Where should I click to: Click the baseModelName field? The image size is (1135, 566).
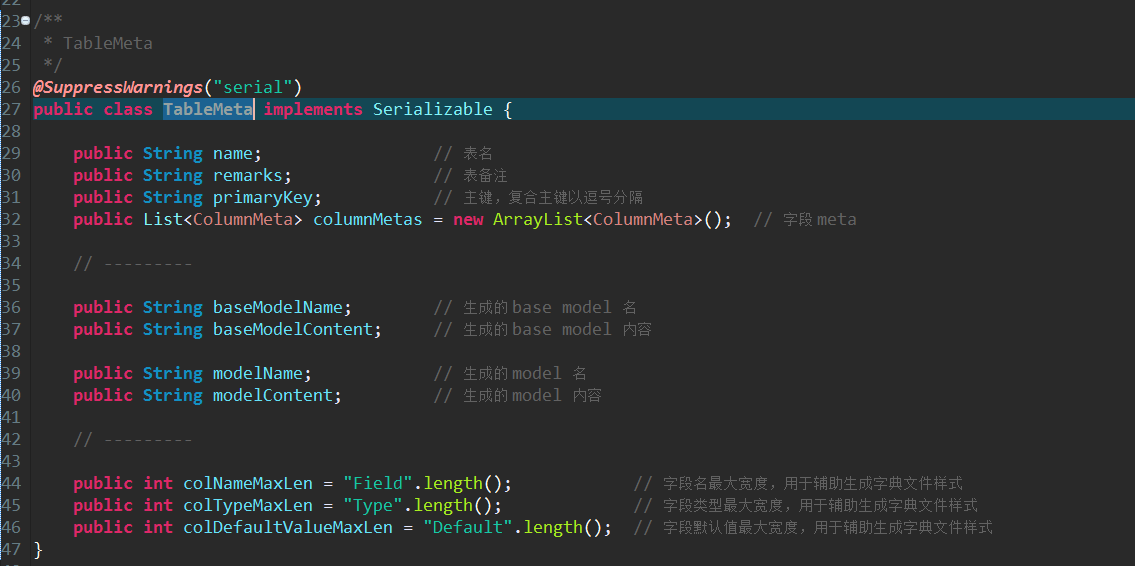click(x=277, y=307)
